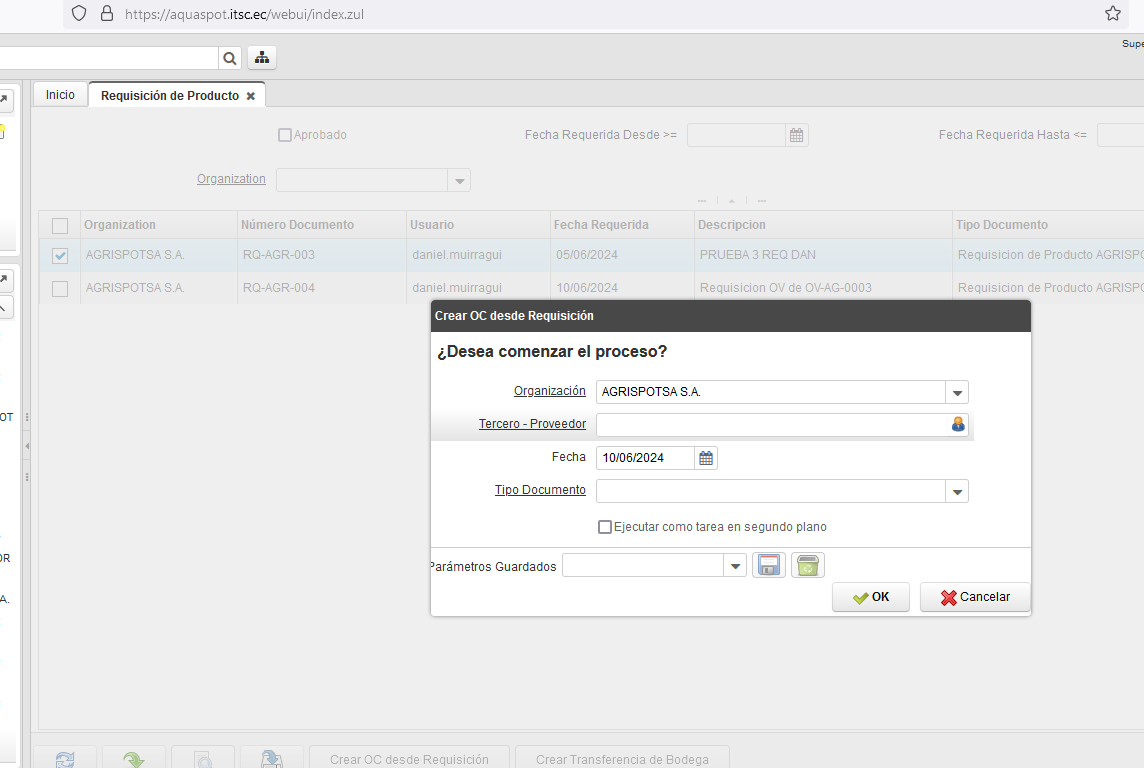Open the menu tree hierarchy icon
The width and height of the screenshot is (1144, 768).
pos(262,58)
